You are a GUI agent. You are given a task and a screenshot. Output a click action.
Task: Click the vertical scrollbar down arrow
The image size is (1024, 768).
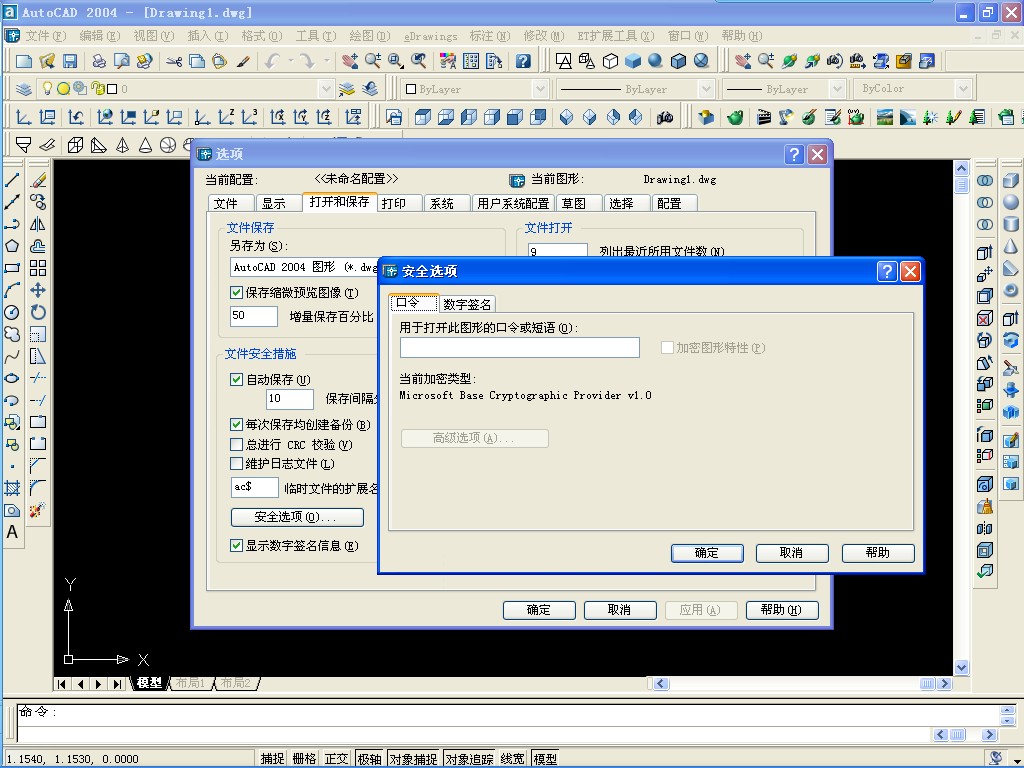961,667
